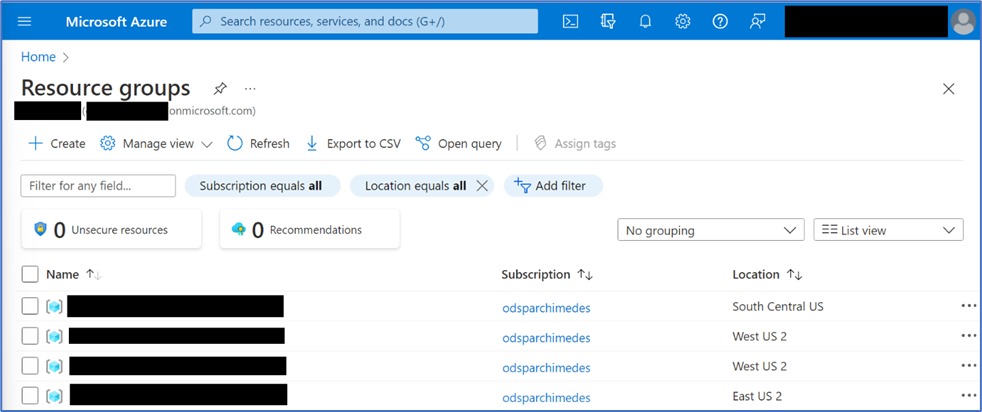This screenshot has width=982, height=412.
Task: Open the Feedback icon
Action: tap(758, 21)
